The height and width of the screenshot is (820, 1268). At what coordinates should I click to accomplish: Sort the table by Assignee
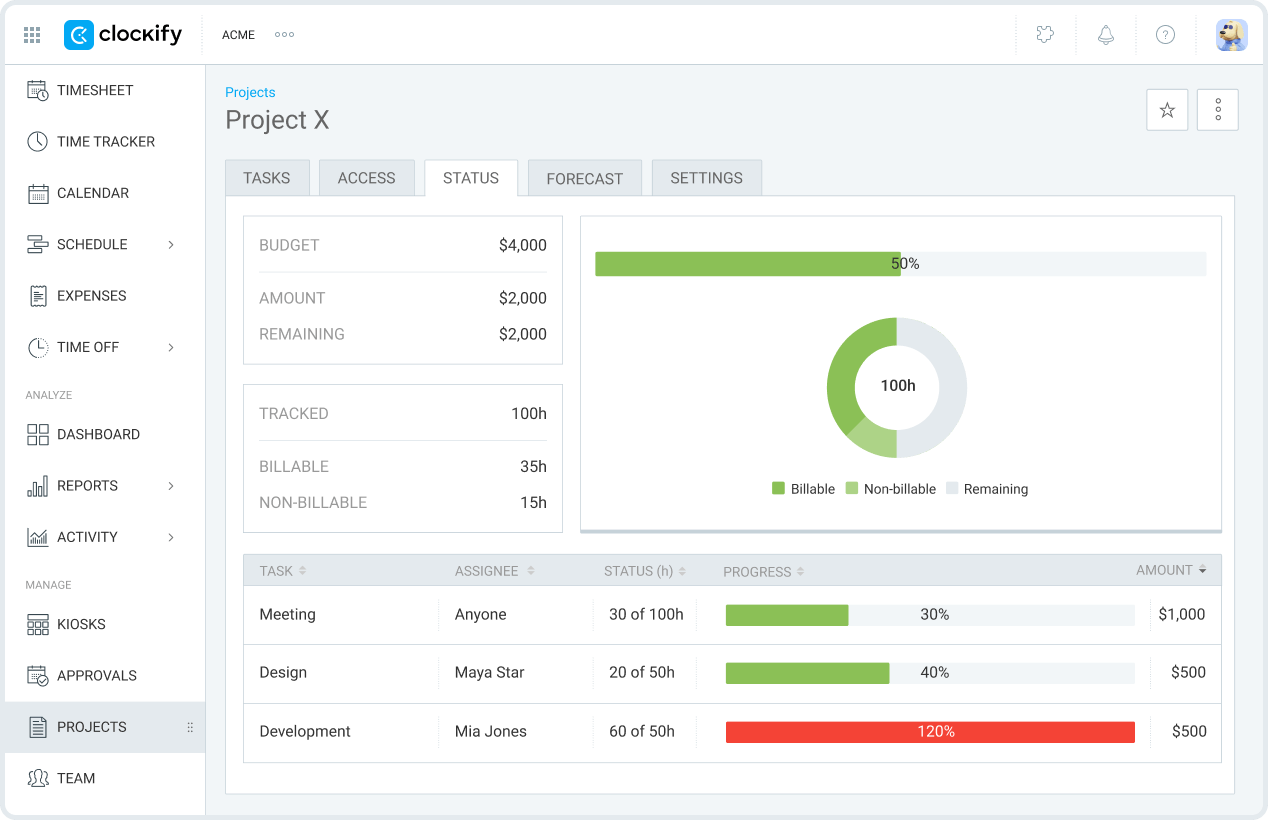(487, 571)
